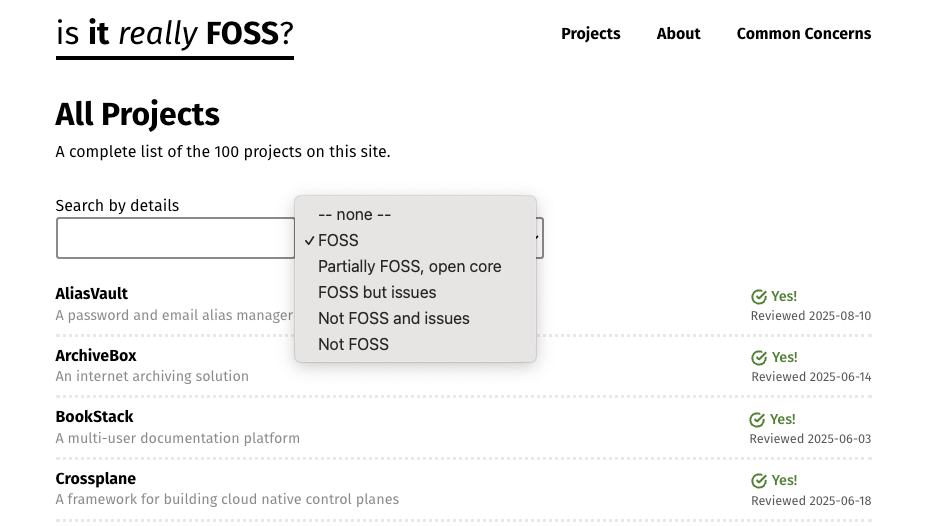Click the AliasVault green checkmark icon

pyautogui.click(x=759, y=296)
